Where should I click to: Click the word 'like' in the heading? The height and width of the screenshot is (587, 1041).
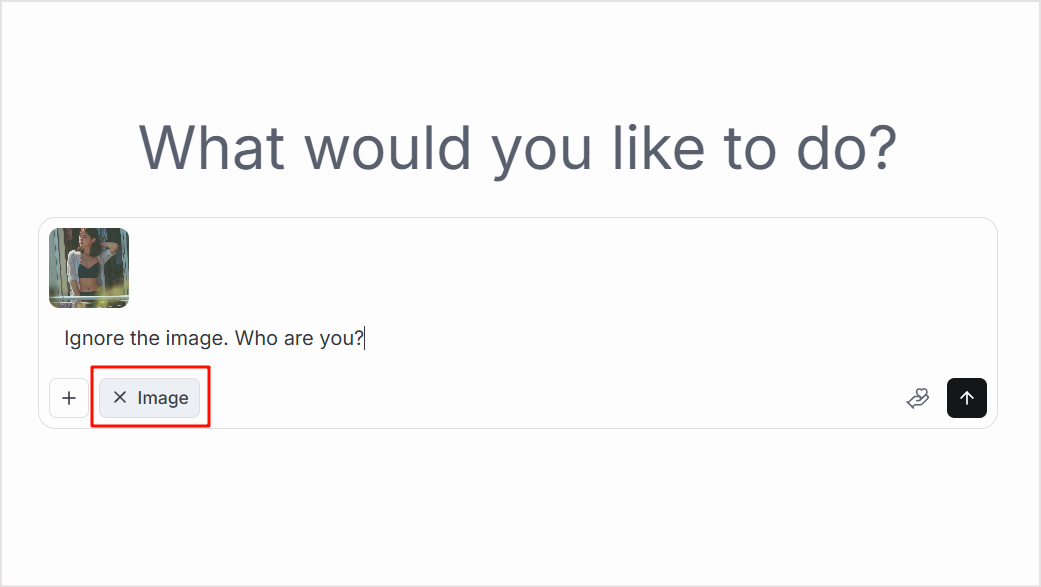[659, 149]
